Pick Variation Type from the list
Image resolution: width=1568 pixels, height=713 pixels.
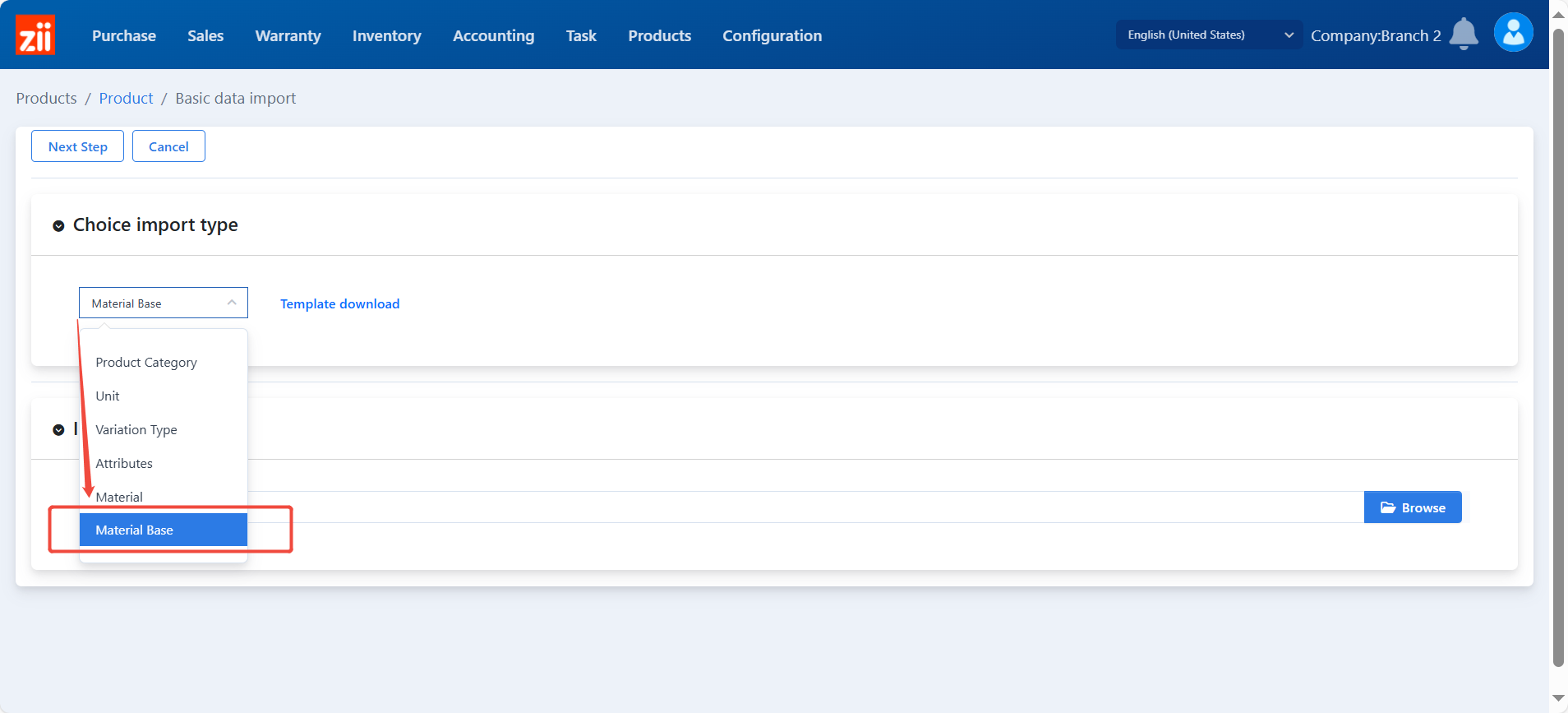(136, 430)
